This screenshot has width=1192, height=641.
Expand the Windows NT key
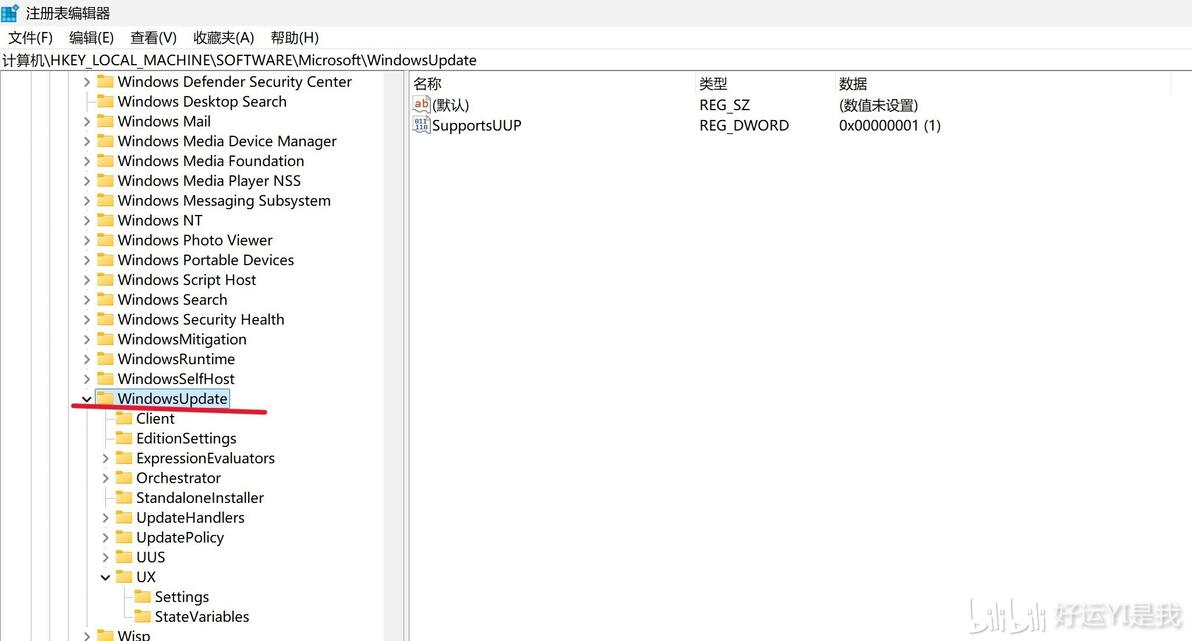87,221
